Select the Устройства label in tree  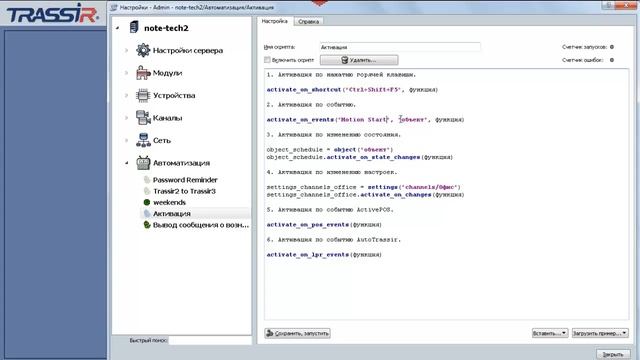[x=174, y=95]
